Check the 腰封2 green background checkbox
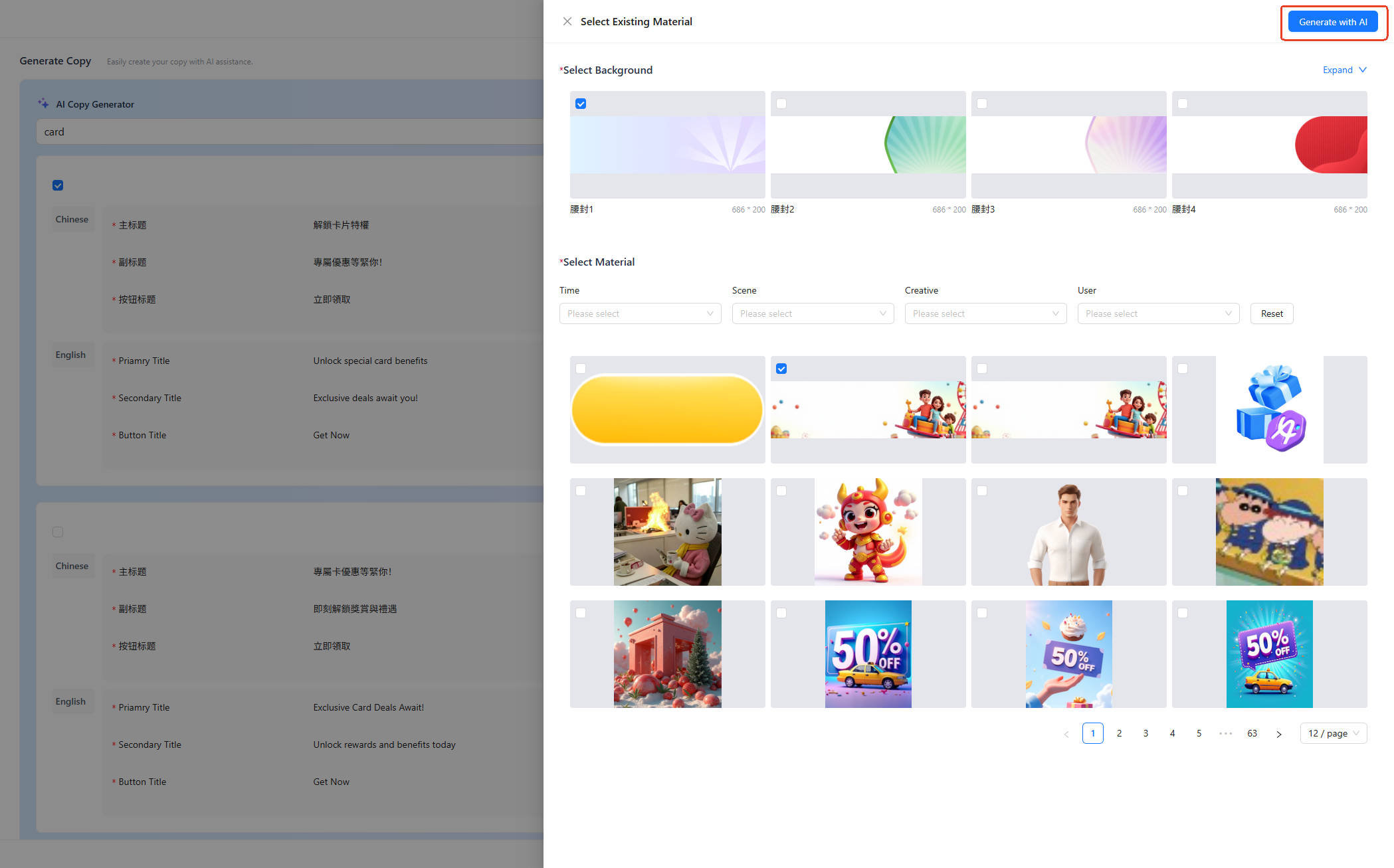 pos(781,104)
